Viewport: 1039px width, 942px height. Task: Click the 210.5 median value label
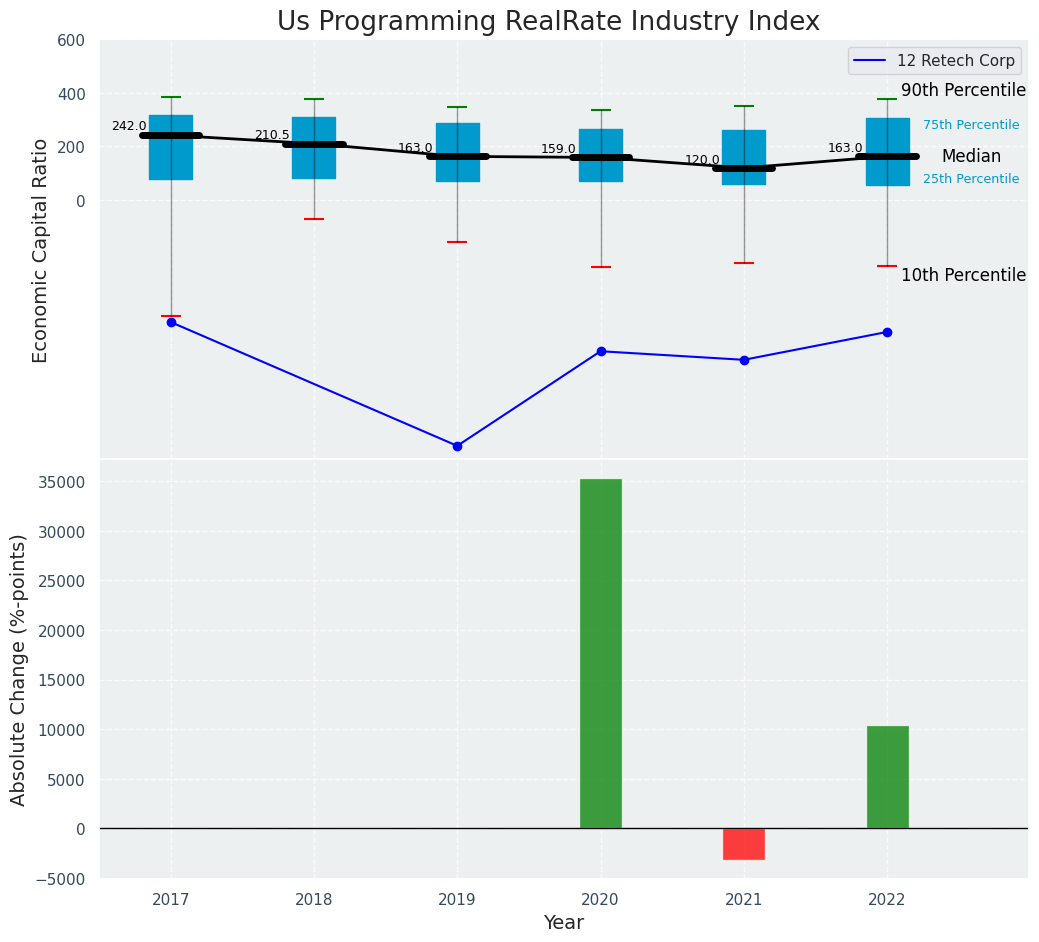[272, 136]
